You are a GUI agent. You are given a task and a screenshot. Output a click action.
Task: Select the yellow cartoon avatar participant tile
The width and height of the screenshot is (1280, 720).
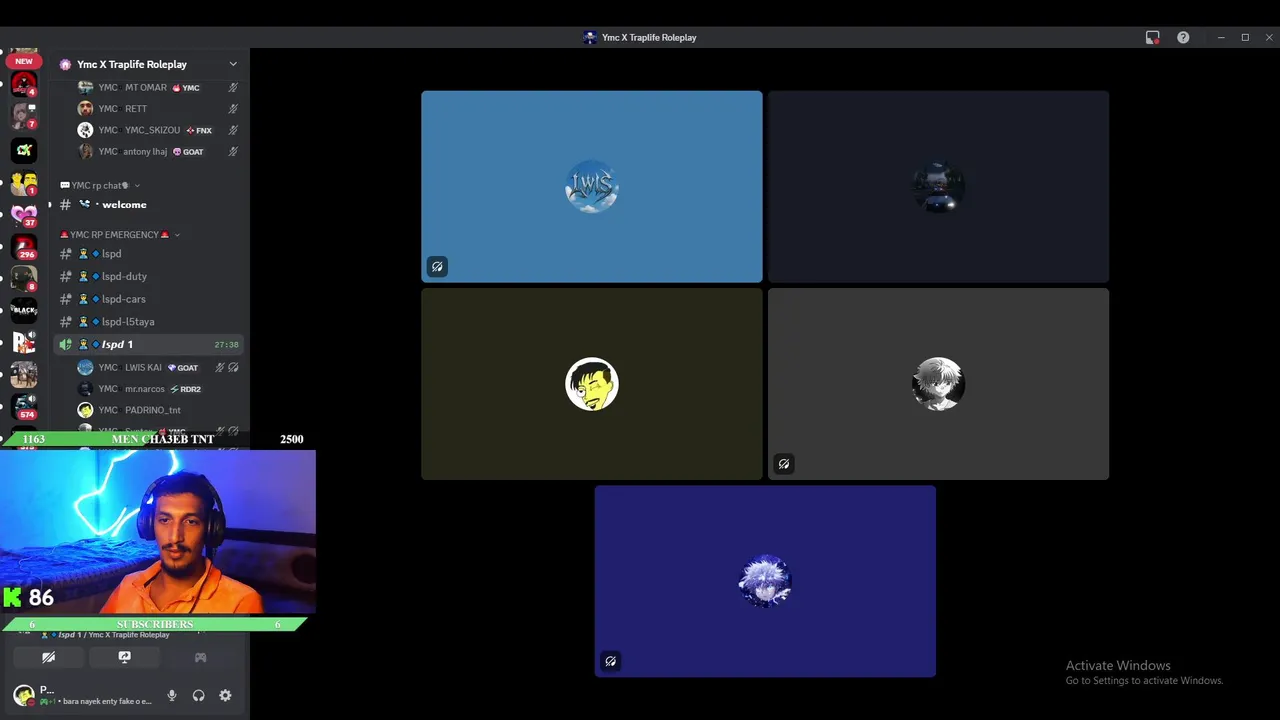click(x=592, y=384)
